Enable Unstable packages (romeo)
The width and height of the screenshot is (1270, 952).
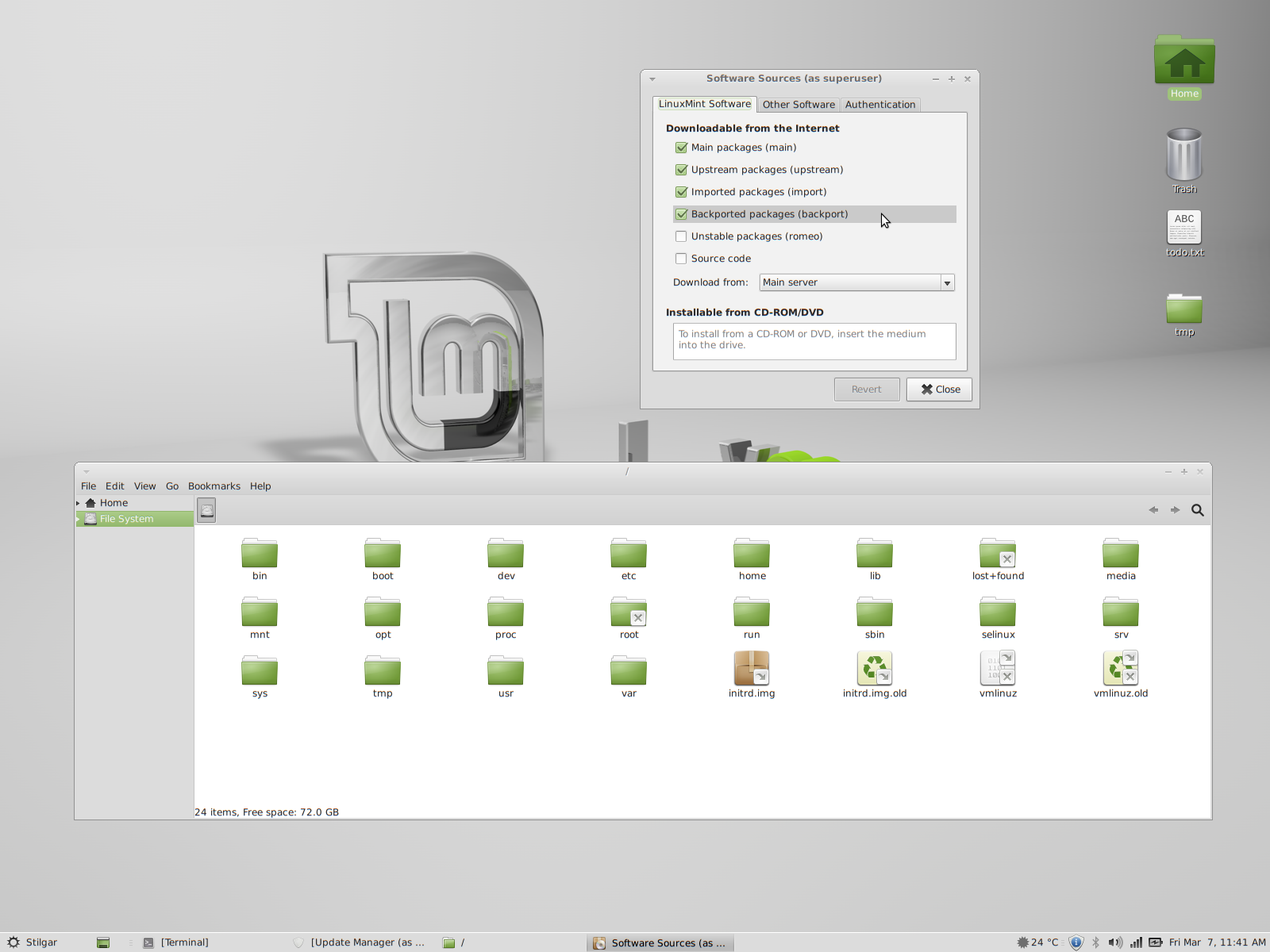[x=681, y=236]
